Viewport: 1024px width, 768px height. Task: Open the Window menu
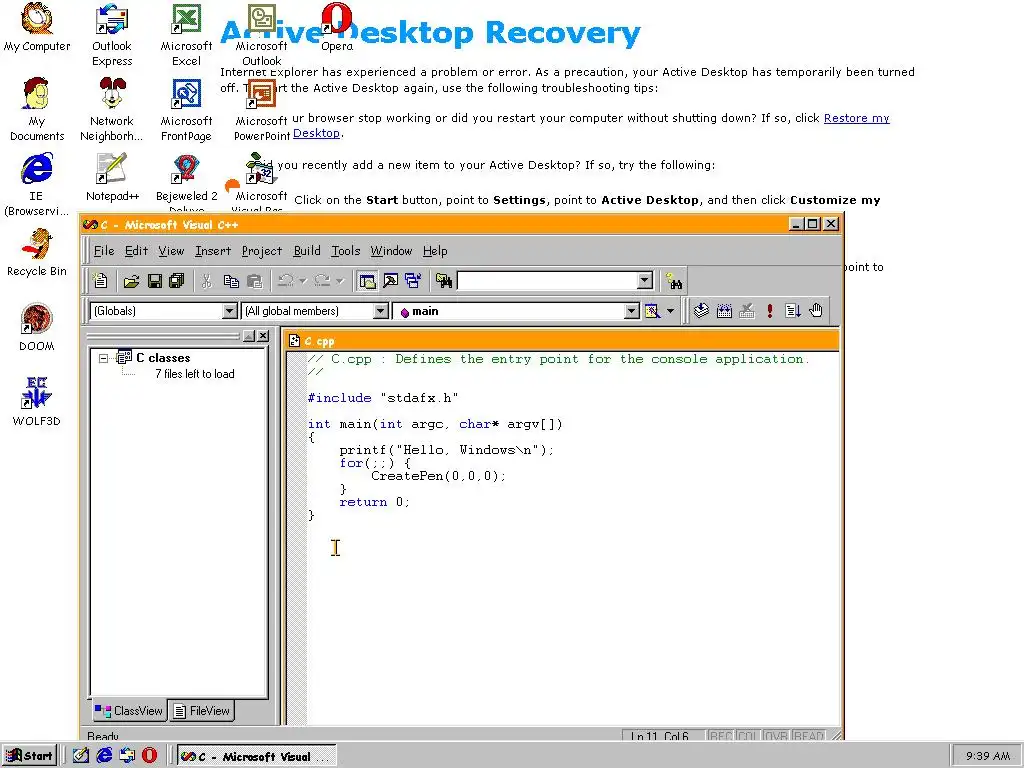pyautogui.click(x=391, y=251)
